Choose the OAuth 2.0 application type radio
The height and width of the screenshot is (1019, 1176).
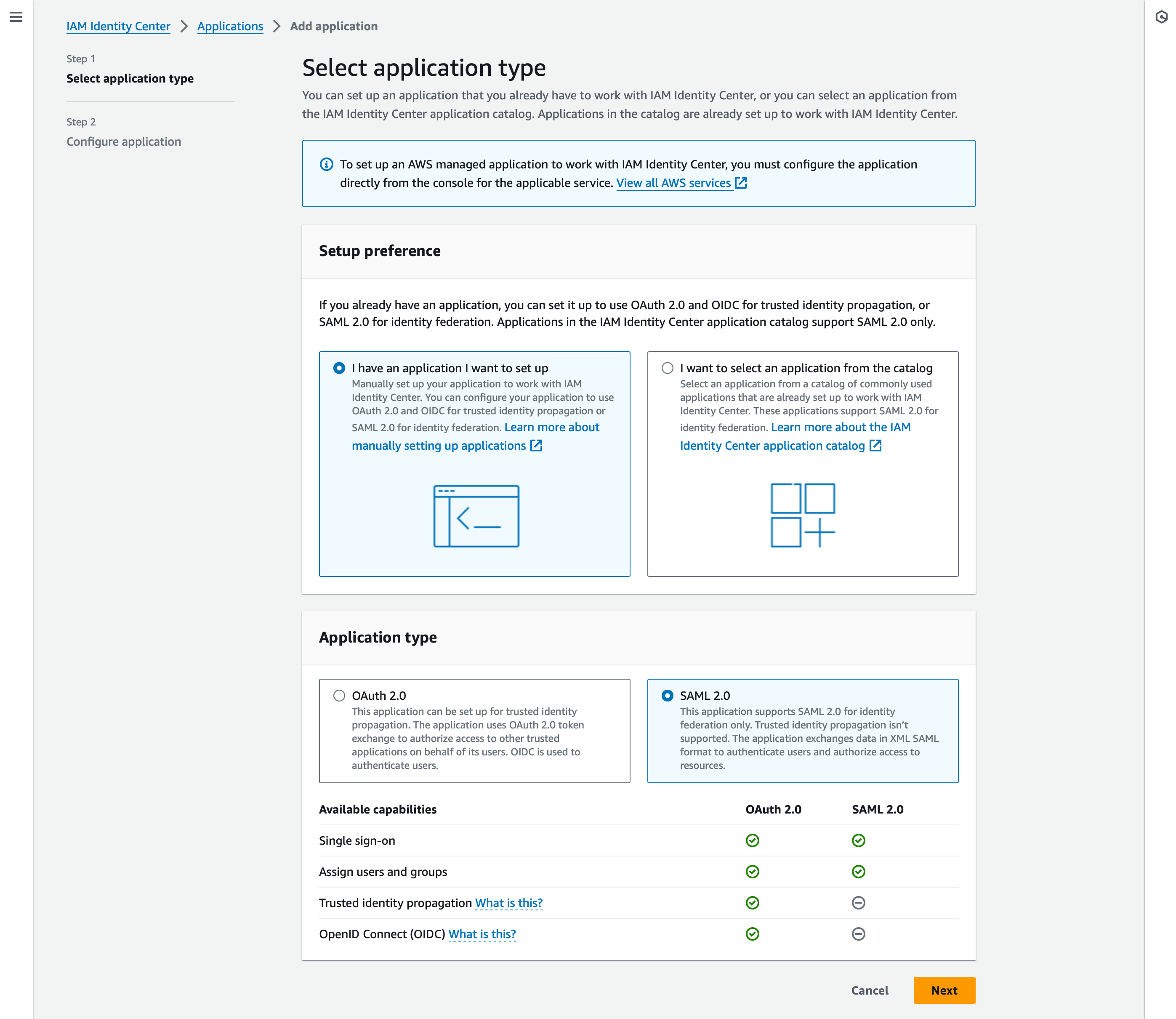click(339, 696)
